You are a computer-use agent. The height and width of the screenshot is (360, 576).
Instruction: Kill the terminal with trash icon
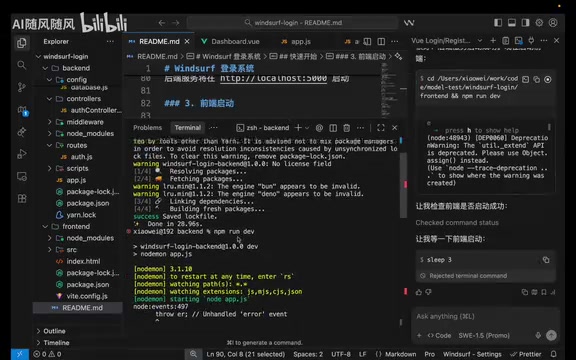(346, 128)
